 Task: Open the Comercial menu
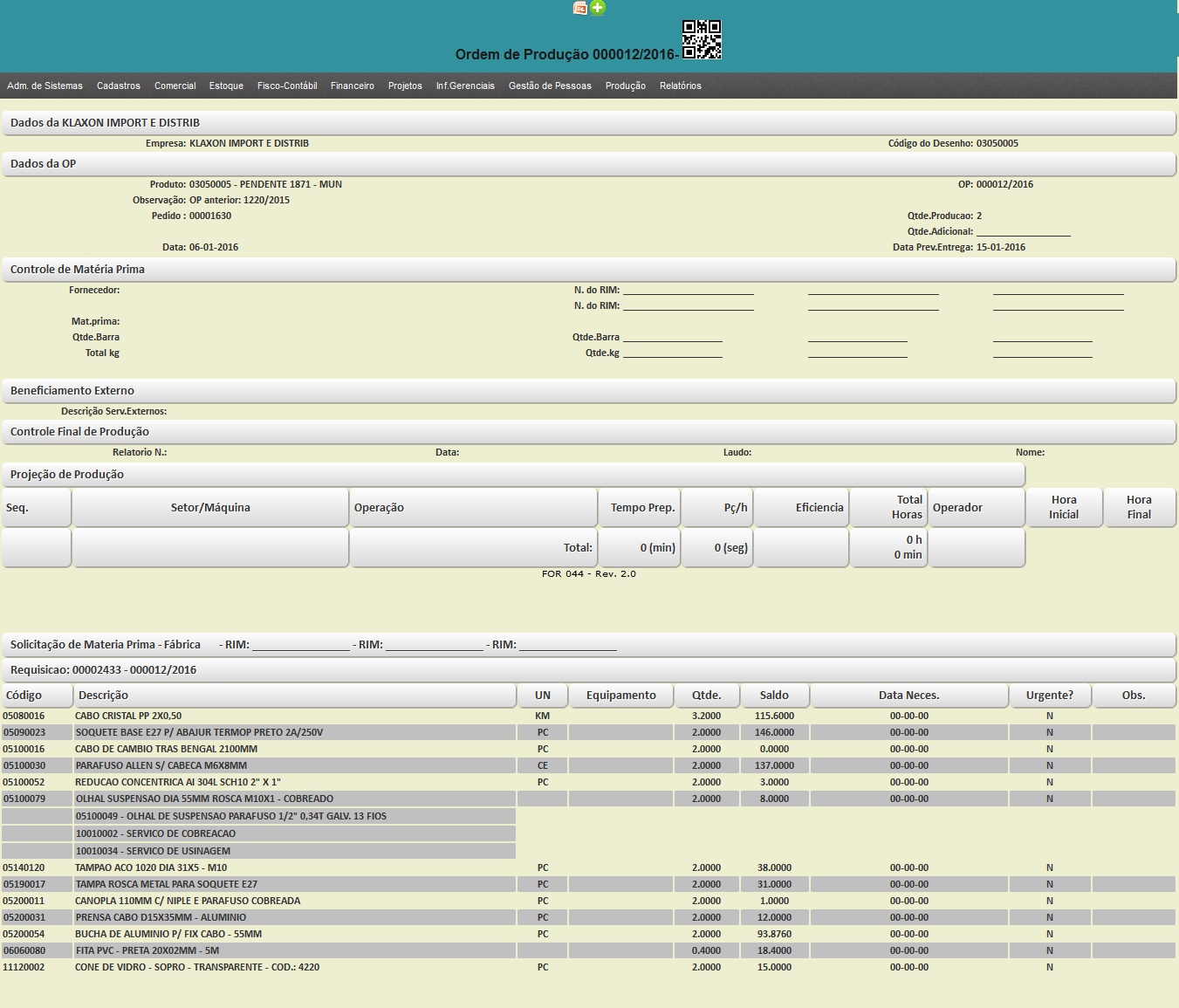pyautogui.click(x=175, y=86)
